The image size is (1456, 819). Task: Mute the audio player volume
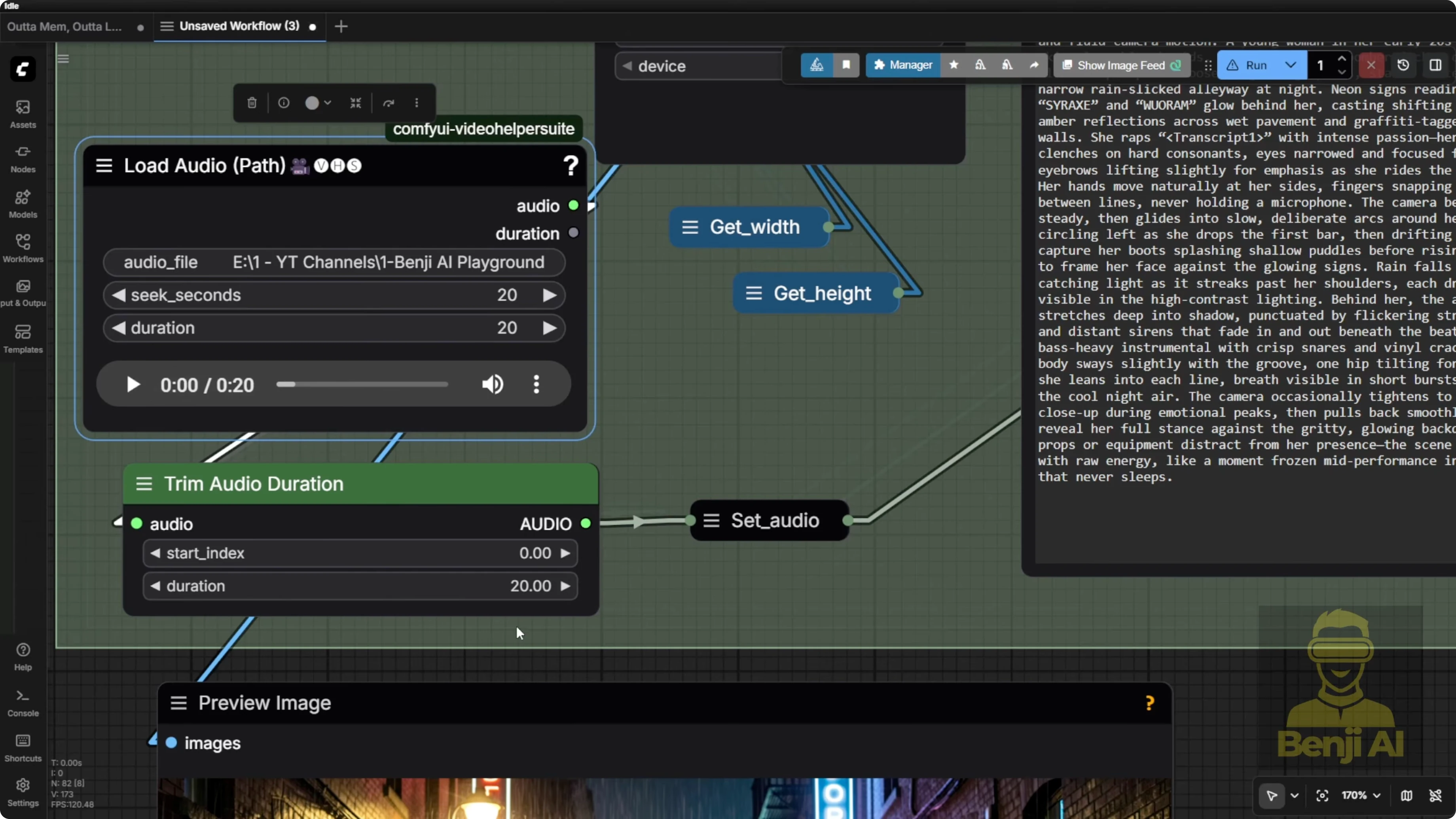[492, 384]
